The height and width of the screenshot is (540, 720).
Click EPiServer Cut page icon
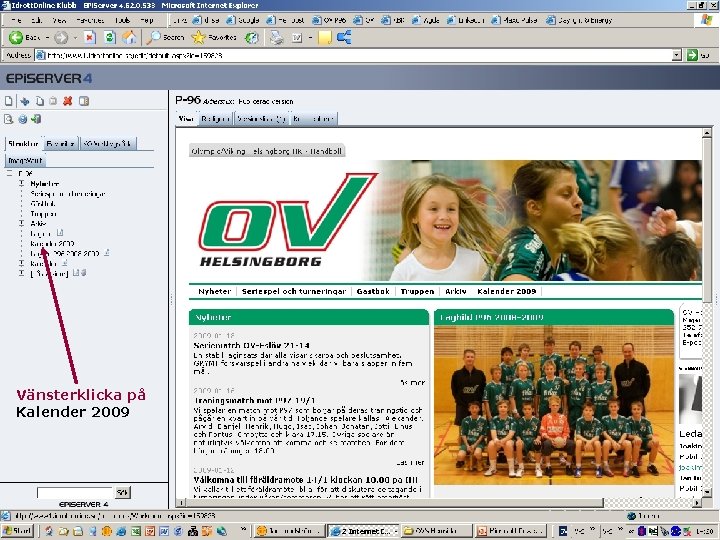tap(24, 101)
